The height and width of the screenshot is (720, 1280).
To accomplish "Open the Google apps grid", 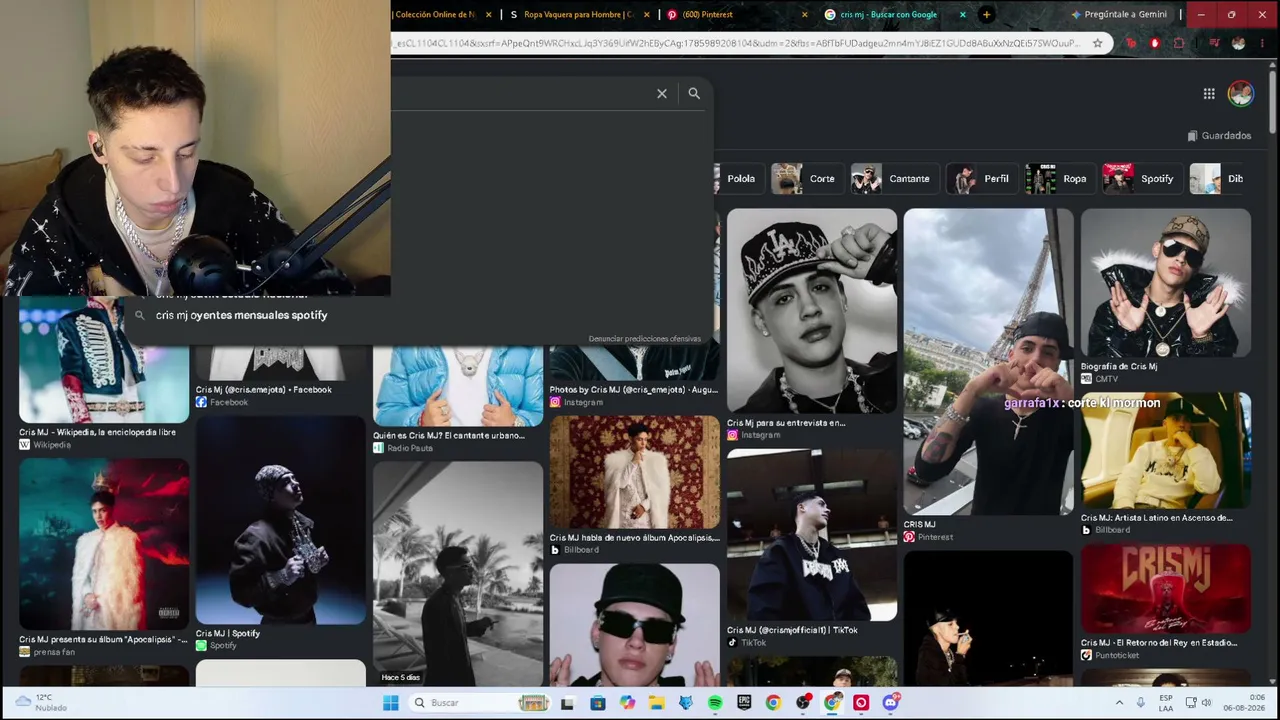I will pyautogui.click(x=1209, y=93).
